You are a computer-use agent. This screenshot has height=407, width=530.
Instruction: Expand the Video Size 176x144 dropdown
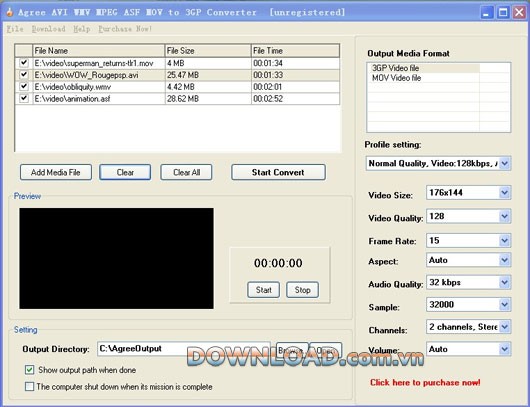(504, 193)
